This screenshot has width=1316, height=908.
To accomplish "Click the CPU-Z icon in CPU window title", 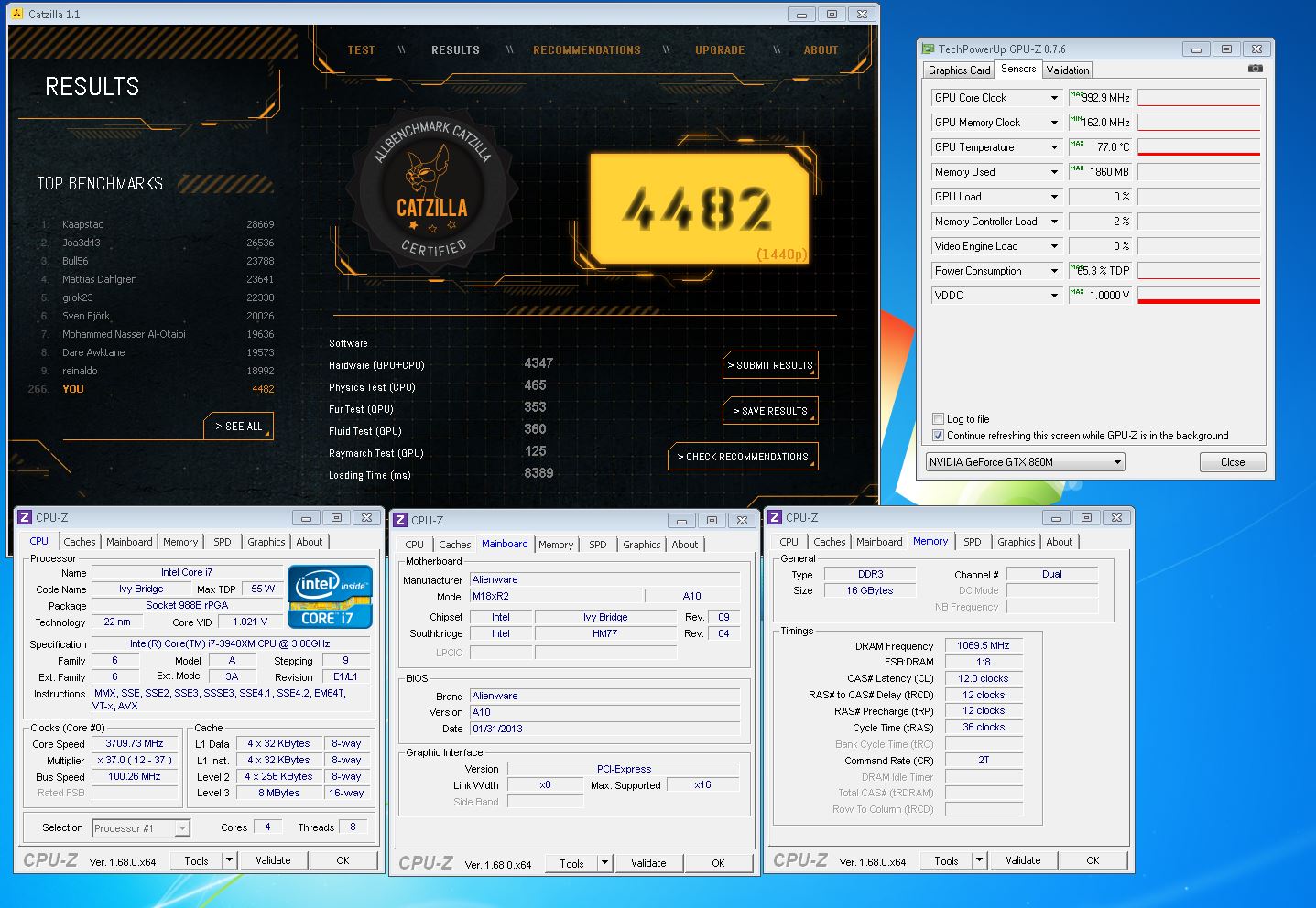I will 26,517.
